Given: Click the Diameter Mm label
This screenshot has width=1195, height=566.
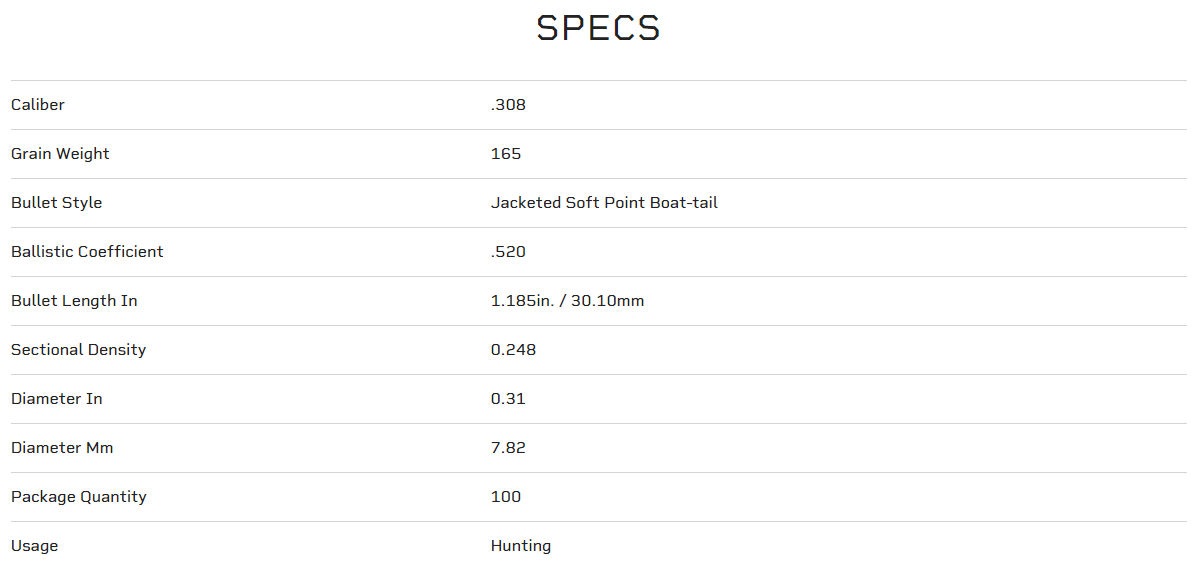Looking at the screenshot, I should coord(62,448).
